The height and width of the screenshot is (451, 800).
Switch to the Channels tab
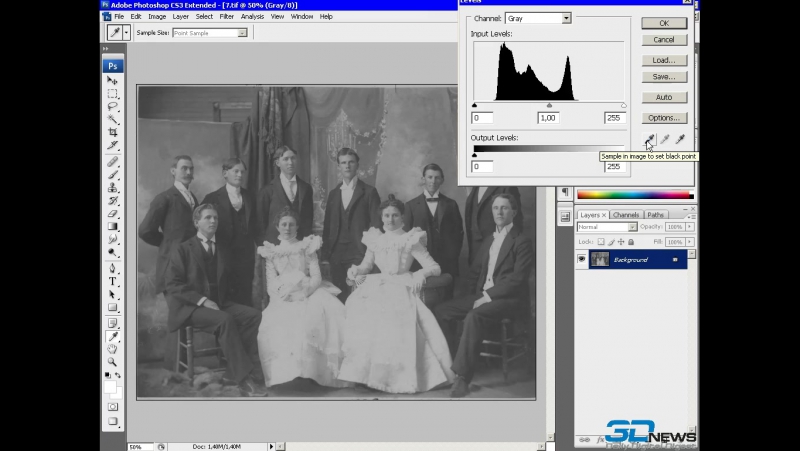pyautogui.click(x=626, y=215)
